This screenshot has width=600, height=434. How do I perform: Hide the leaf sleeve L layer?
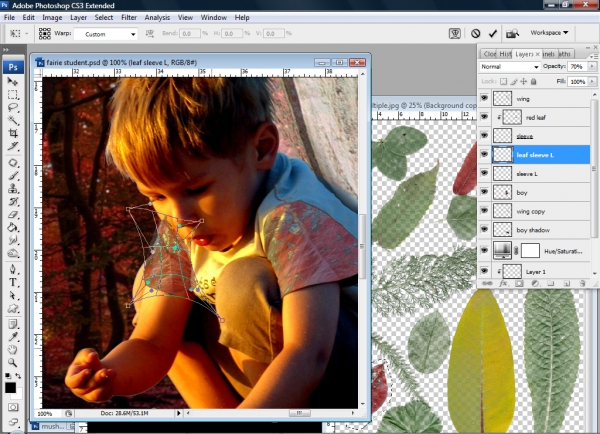point(484,154)
